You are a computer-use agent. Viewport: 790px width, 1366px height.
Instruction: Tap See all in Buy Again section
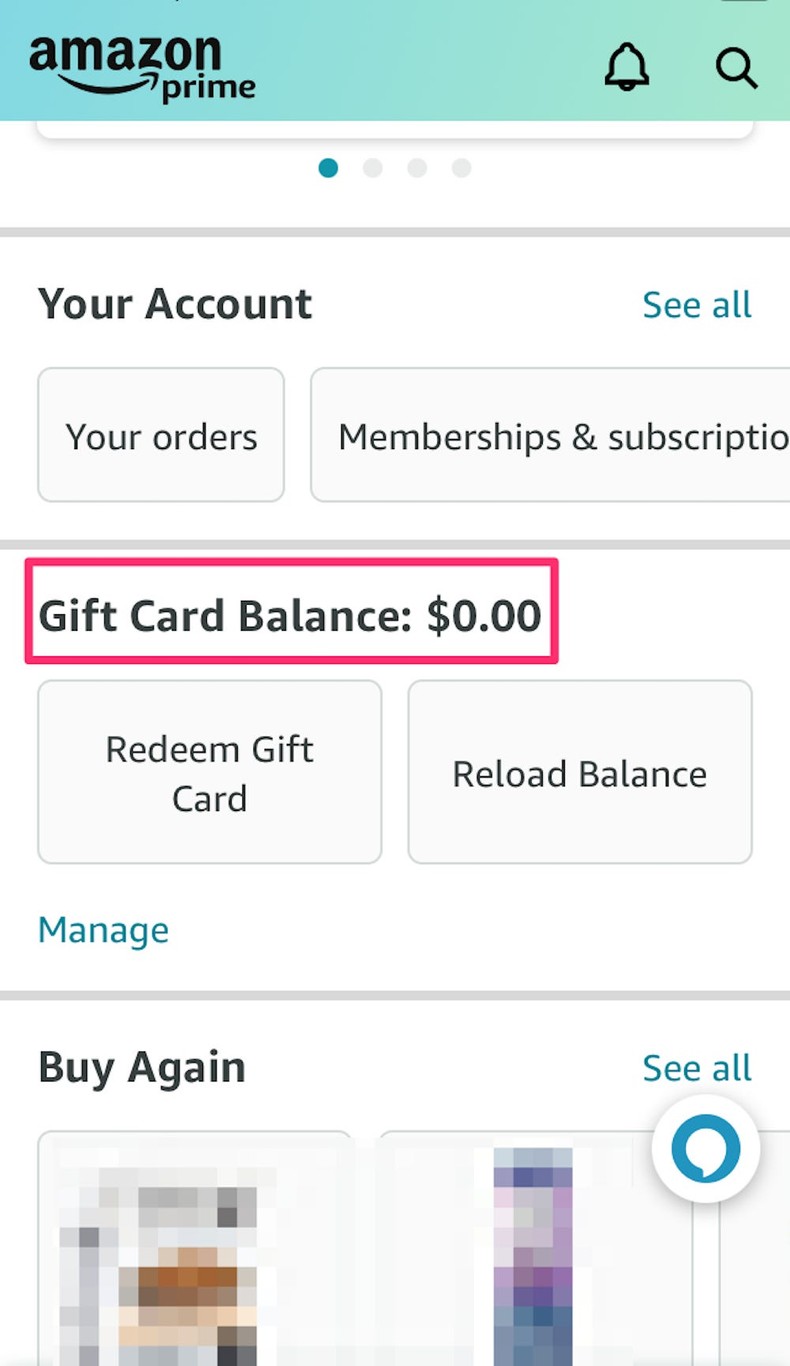(697, 1068)
